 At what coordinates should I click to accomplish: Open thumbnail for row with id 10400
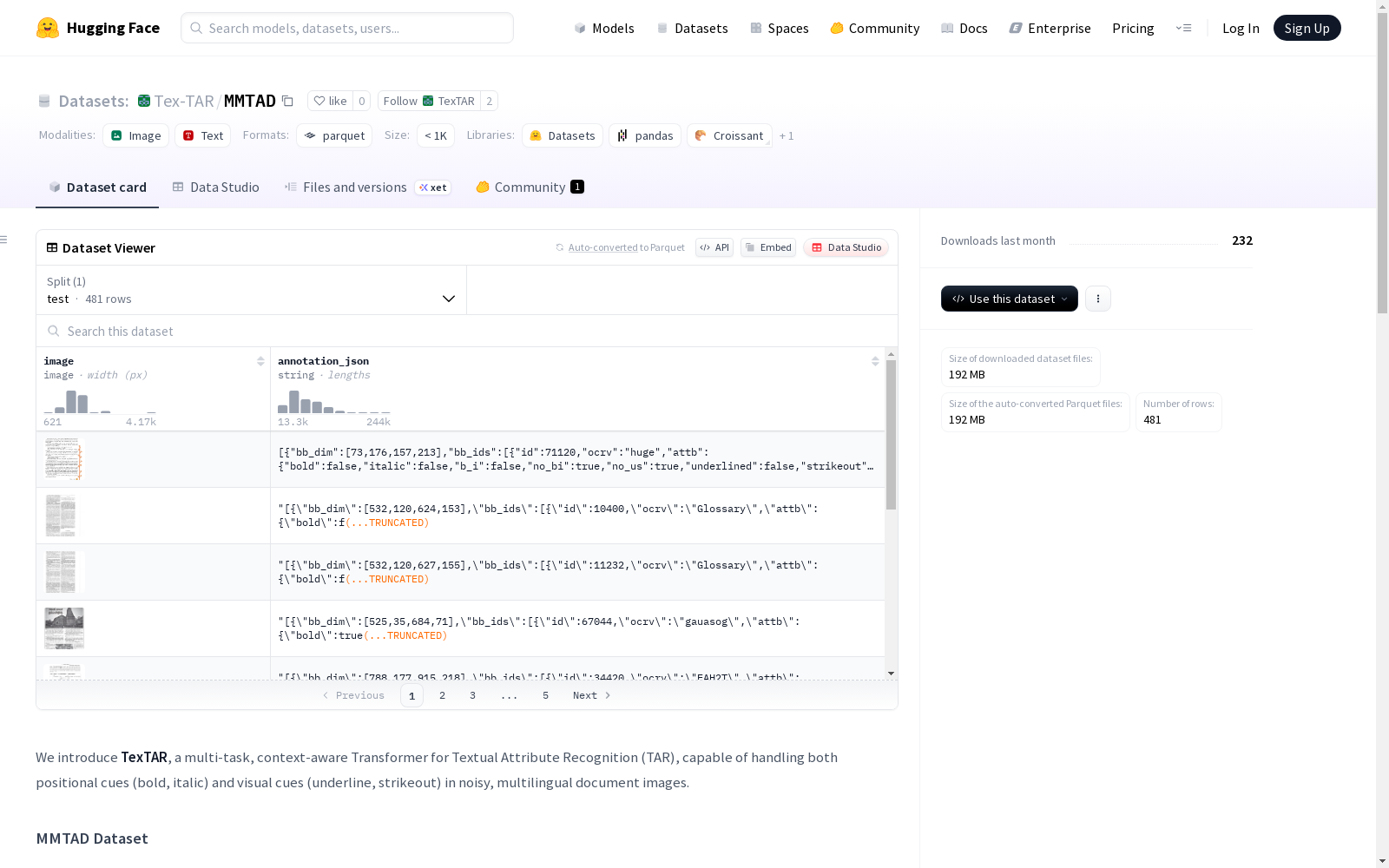pyautogui.click(x=61, y=516)
